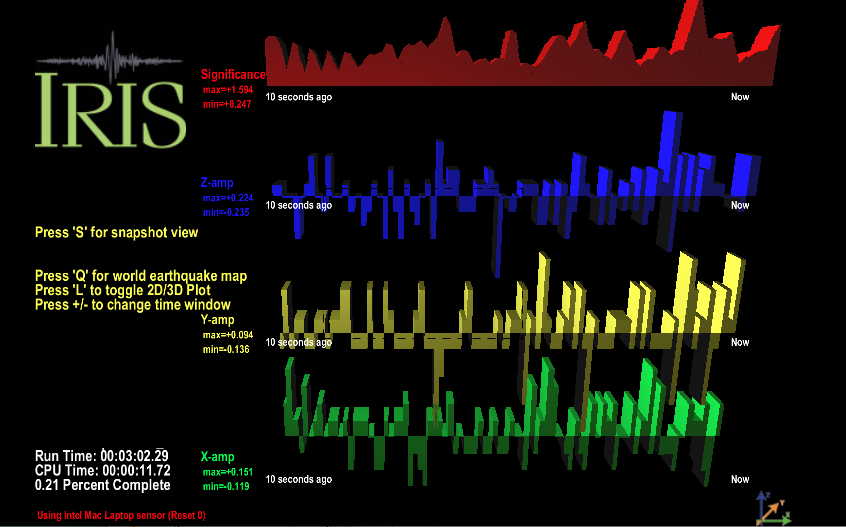Click "Now" label on Z-amp graph
The width and height of the screenshot is (846, 527).
click(740, 206)
